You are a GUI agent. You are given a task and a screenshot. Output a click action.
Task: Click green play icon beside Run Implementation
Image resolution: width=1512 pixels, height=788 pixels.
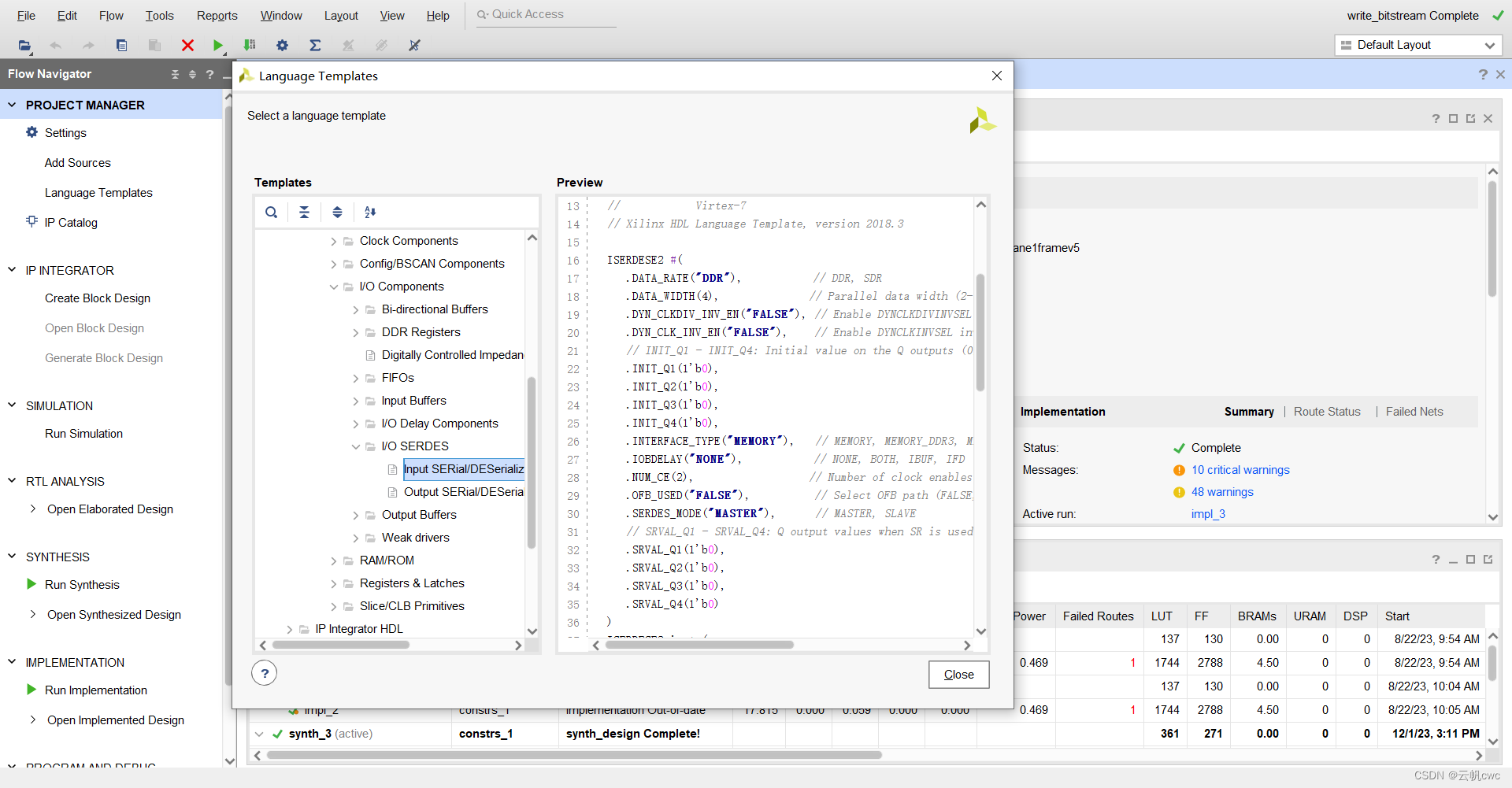point(31,690)
